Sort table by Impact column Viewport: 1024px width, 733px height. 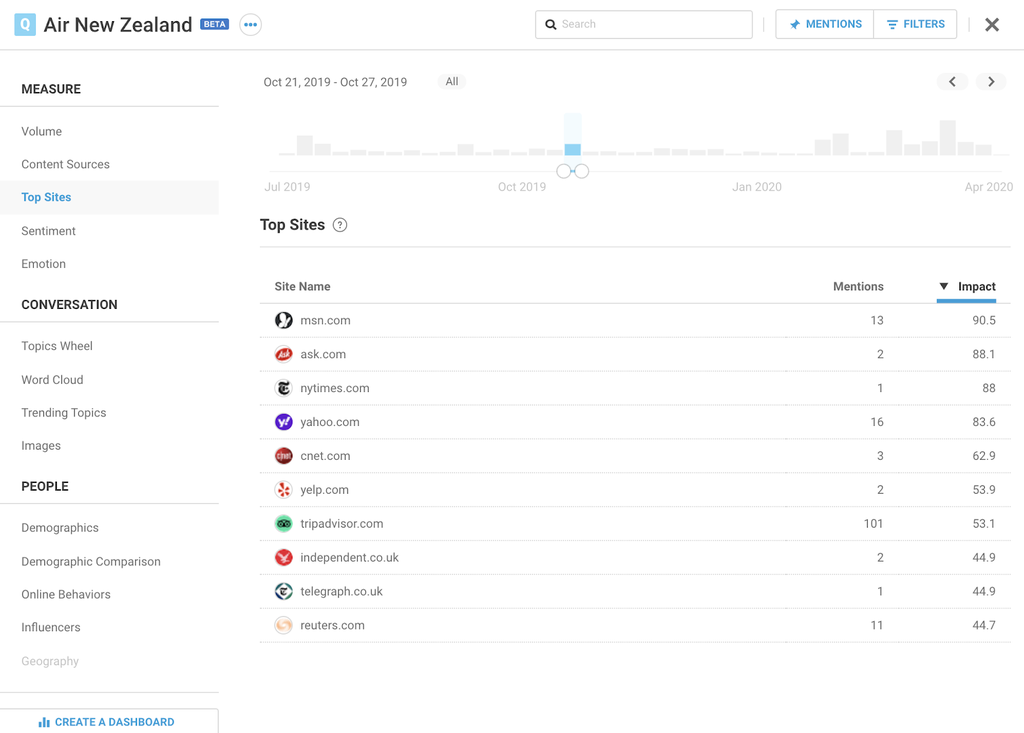pos(975,287)
